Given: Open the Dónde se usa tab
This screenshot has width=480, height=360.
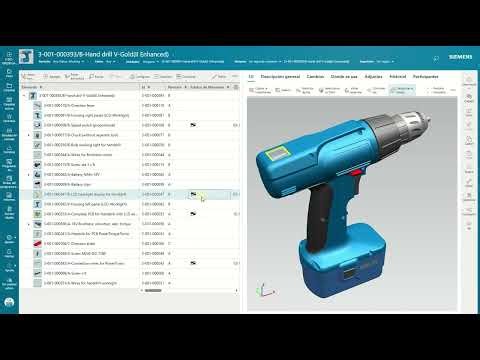Looking at the screenshot, I should (344, 77).
